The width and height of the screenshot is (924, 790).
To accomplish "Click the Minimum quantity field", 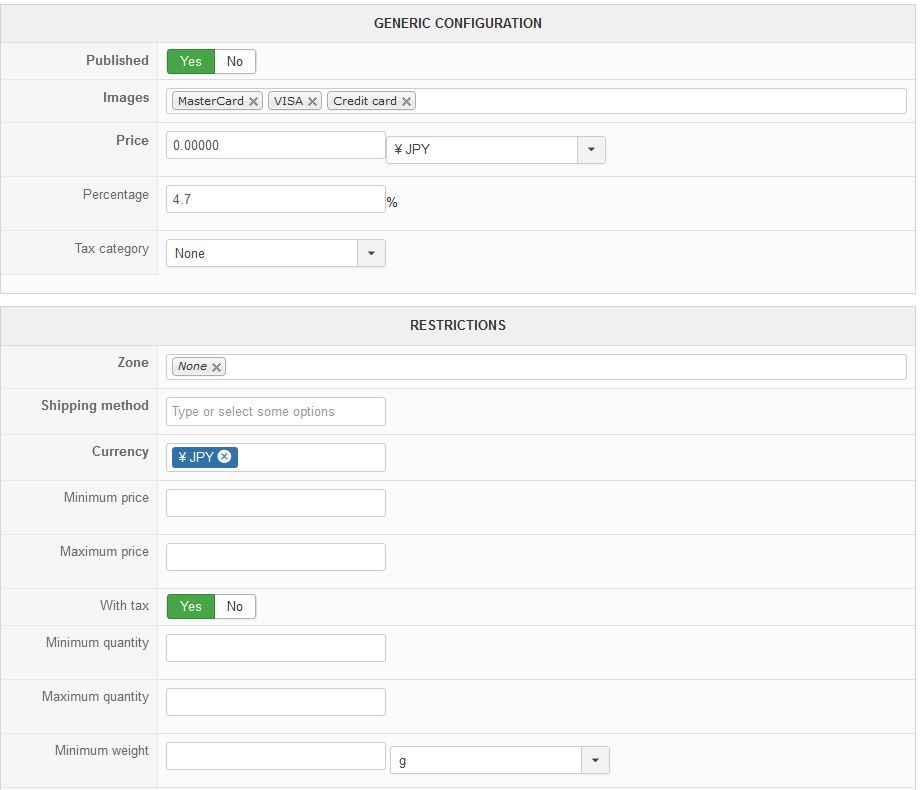I will (275, 648).
